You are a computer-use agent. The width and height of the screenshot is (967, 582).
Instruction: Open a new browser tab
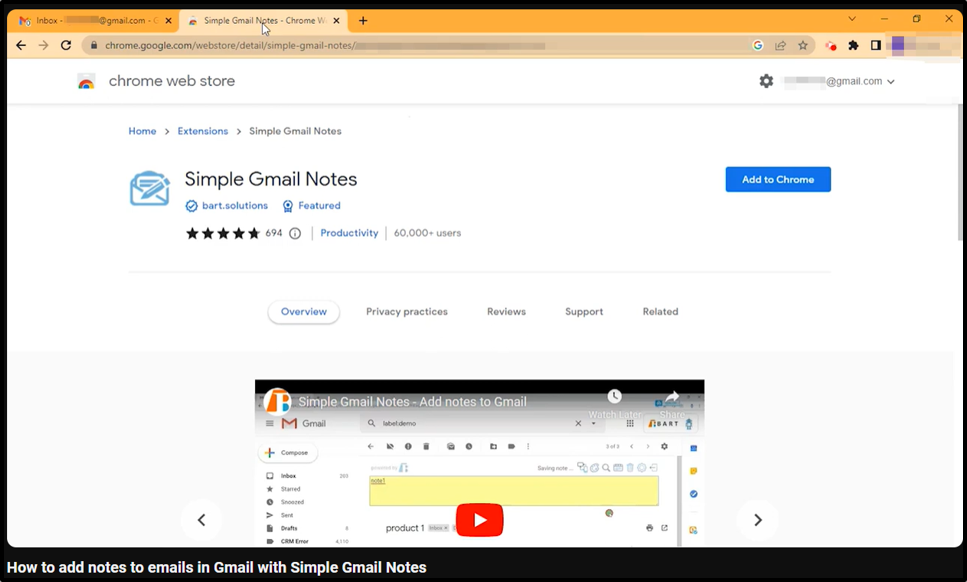point(363,20)
